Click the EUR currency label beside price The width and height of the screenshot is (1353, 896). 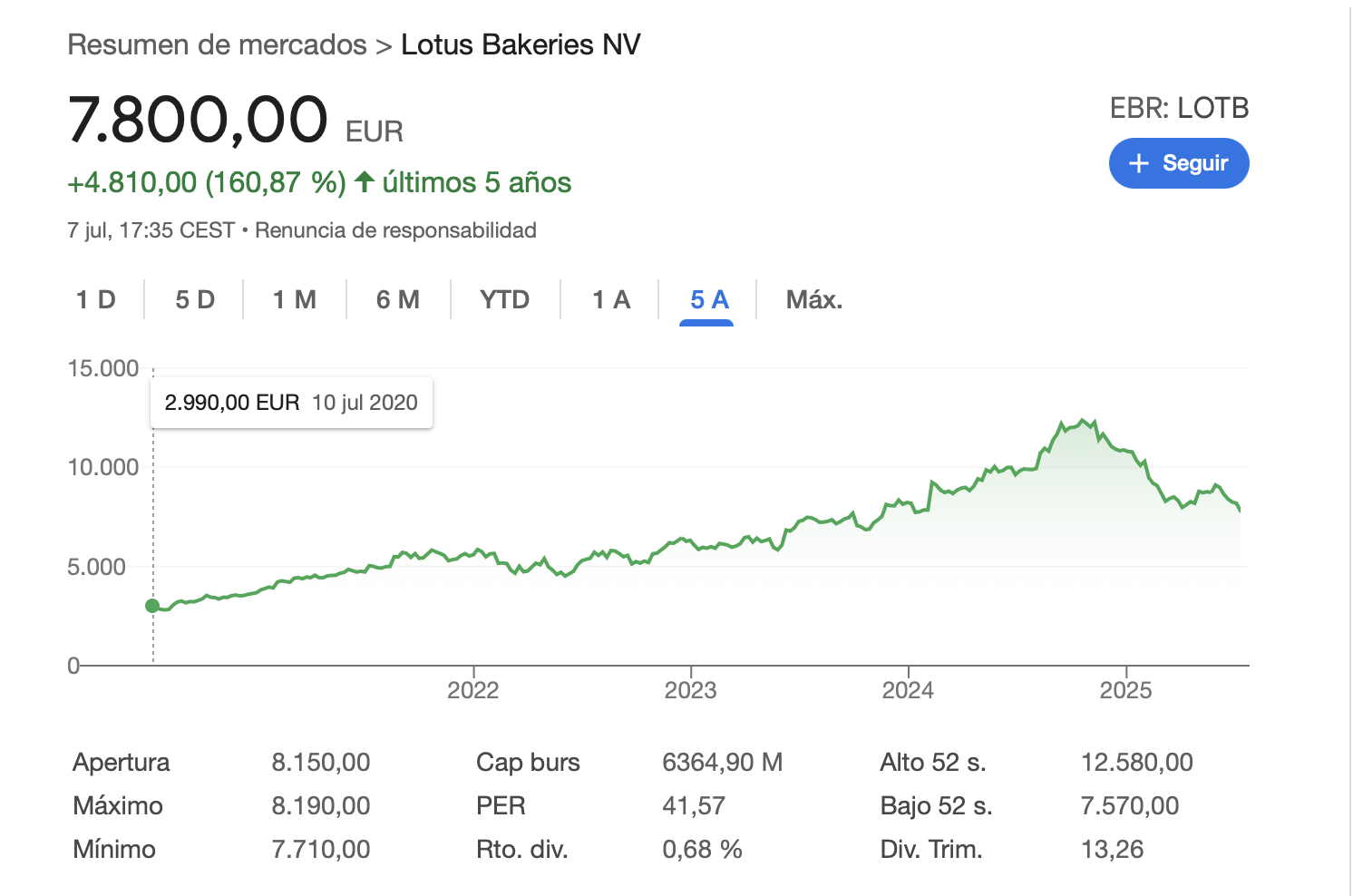pos(375,131)
